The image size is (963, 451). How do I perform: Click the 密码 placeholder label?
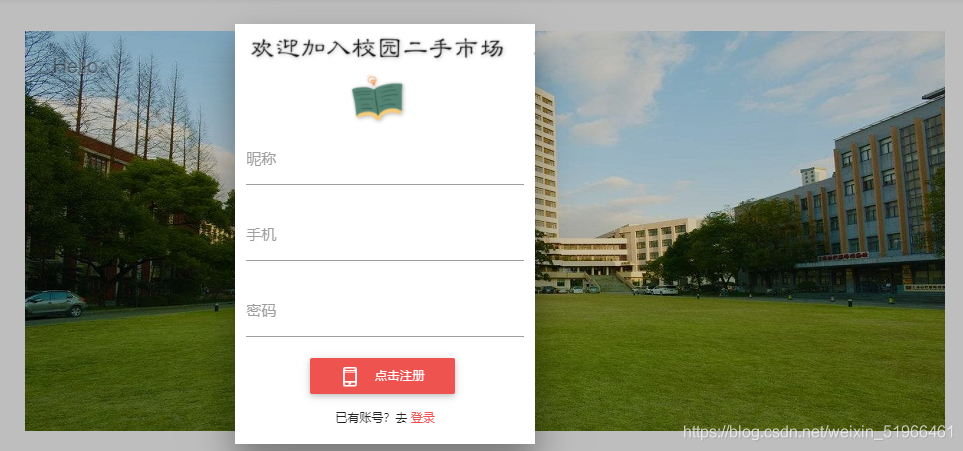pos(261,312)
